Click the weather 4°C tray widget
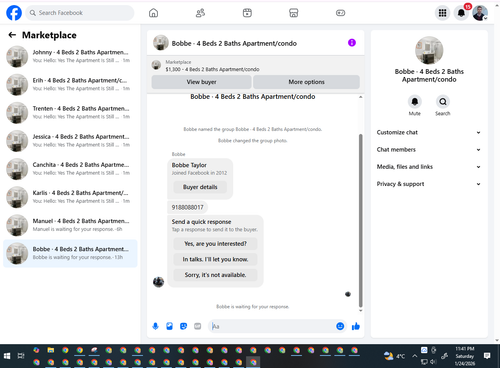This screenshot has width=500, height=368. click(x=394, y=356)
